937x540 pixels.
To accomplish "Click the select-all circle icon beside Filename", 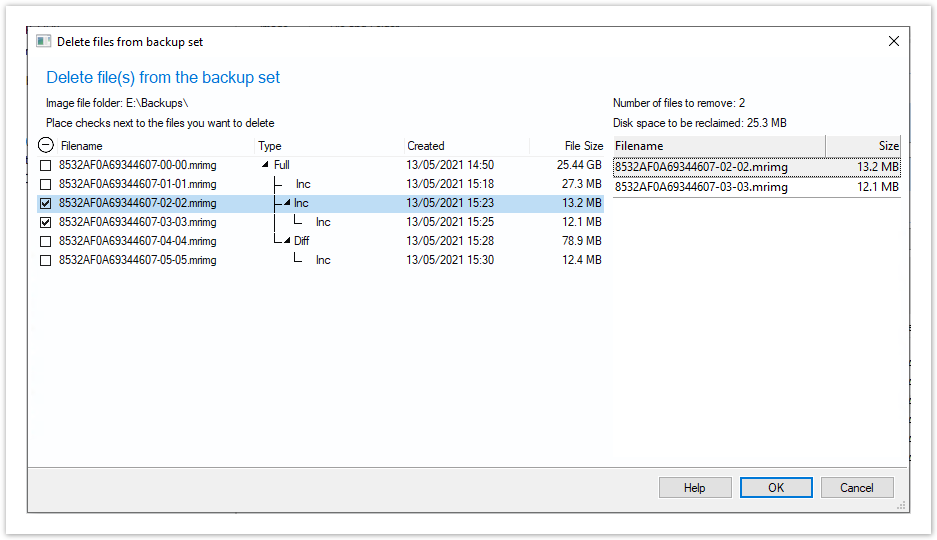I will point(46,145).
